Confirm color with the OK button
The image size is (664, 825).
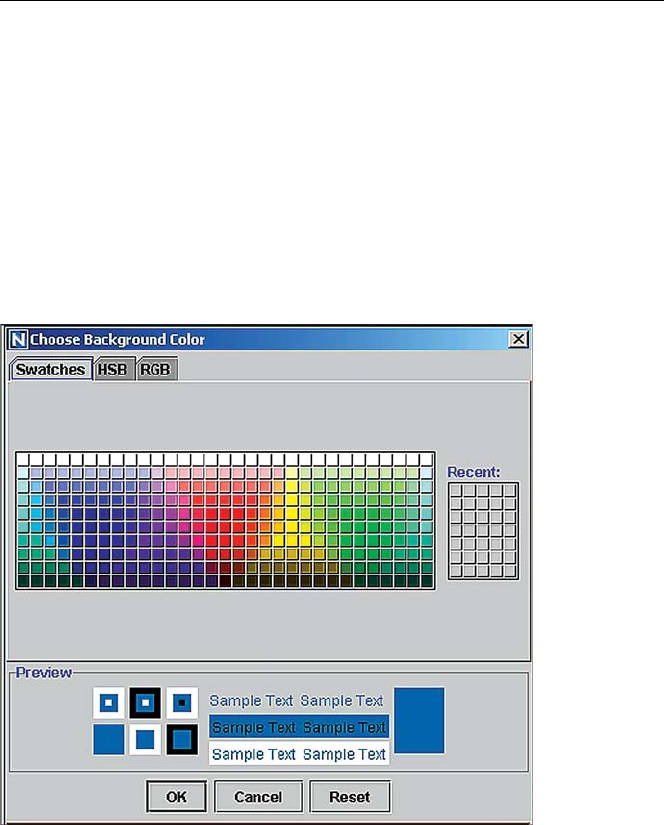[x=176, y=797]
